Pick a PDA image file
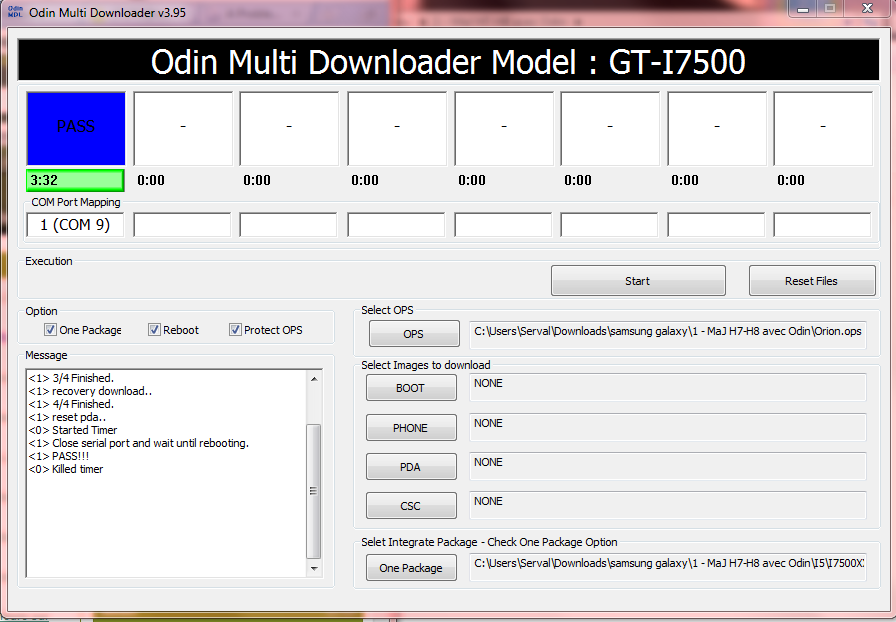Viewport: 896px width, 622px height. [x=411, y=467]
